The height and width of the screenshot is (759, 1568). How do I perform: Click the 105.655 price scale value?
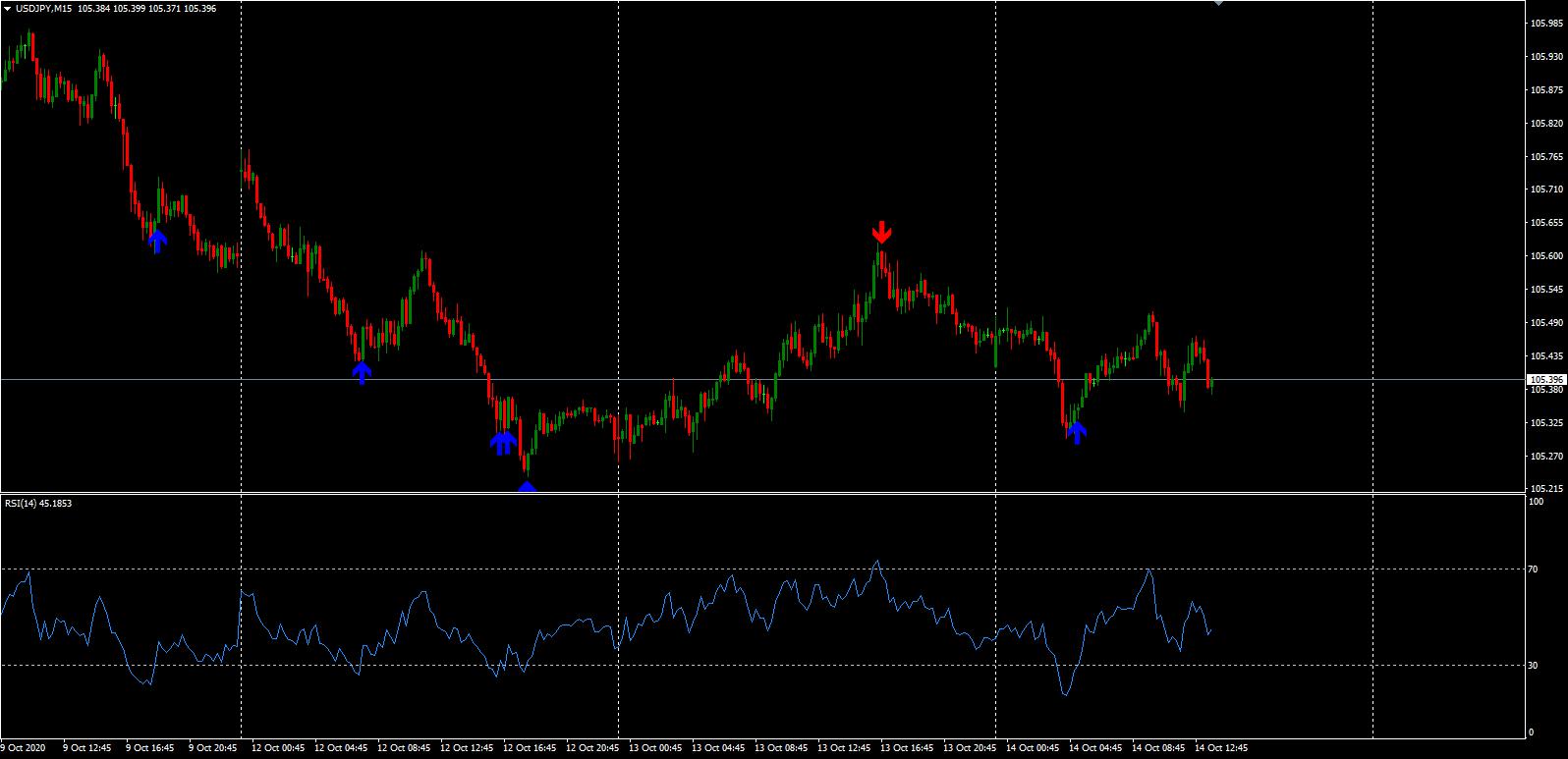point(1545,223)
